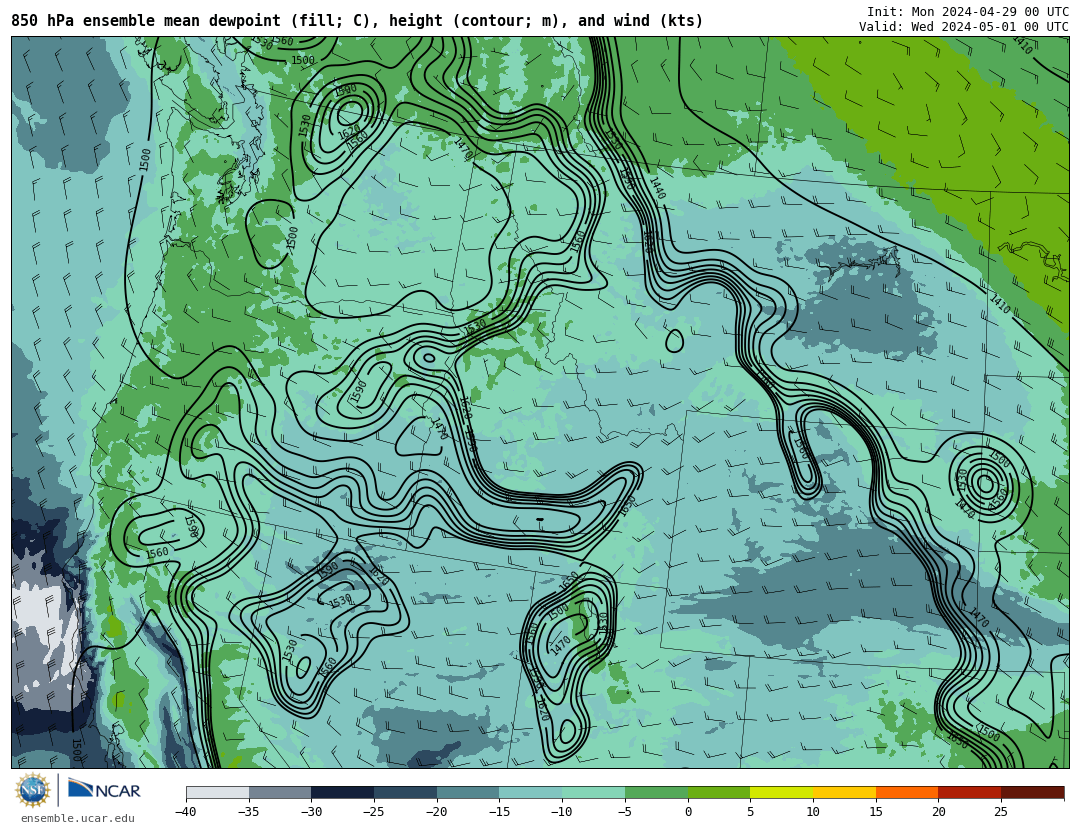Click the 20 to 25 red colorbar segment
This screenshot has width=1080, height=831.
(x=970, y=792)
